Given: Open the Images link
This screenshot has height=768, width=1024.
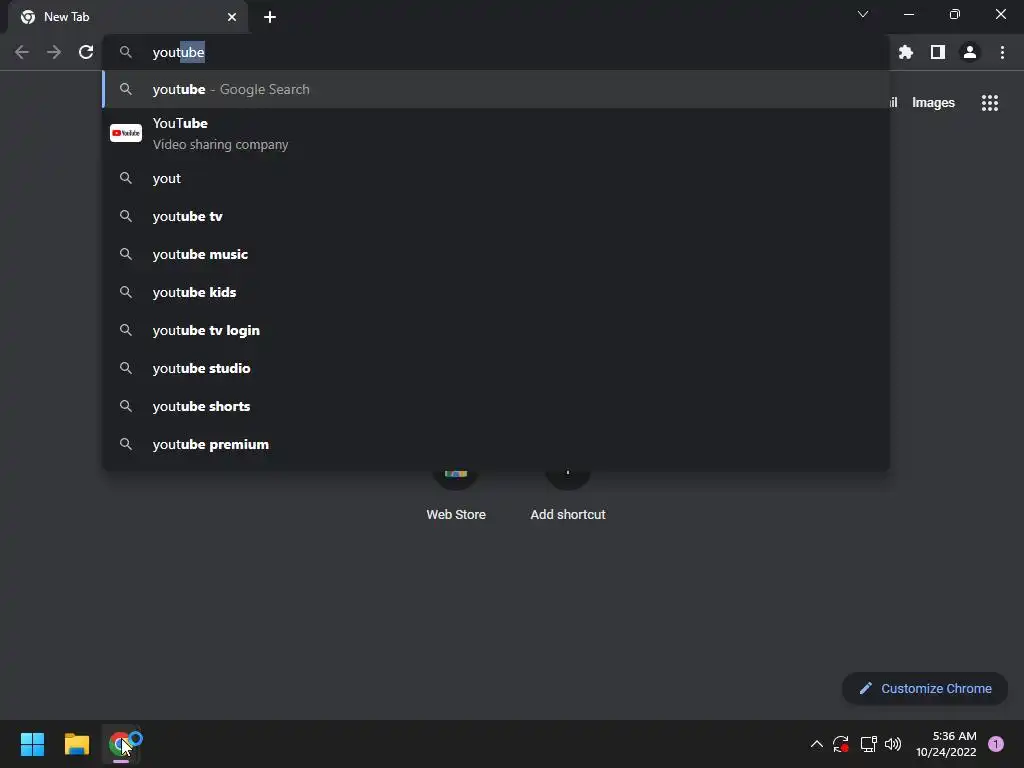Looking at the screenshot, I should (x=933, y=103).
